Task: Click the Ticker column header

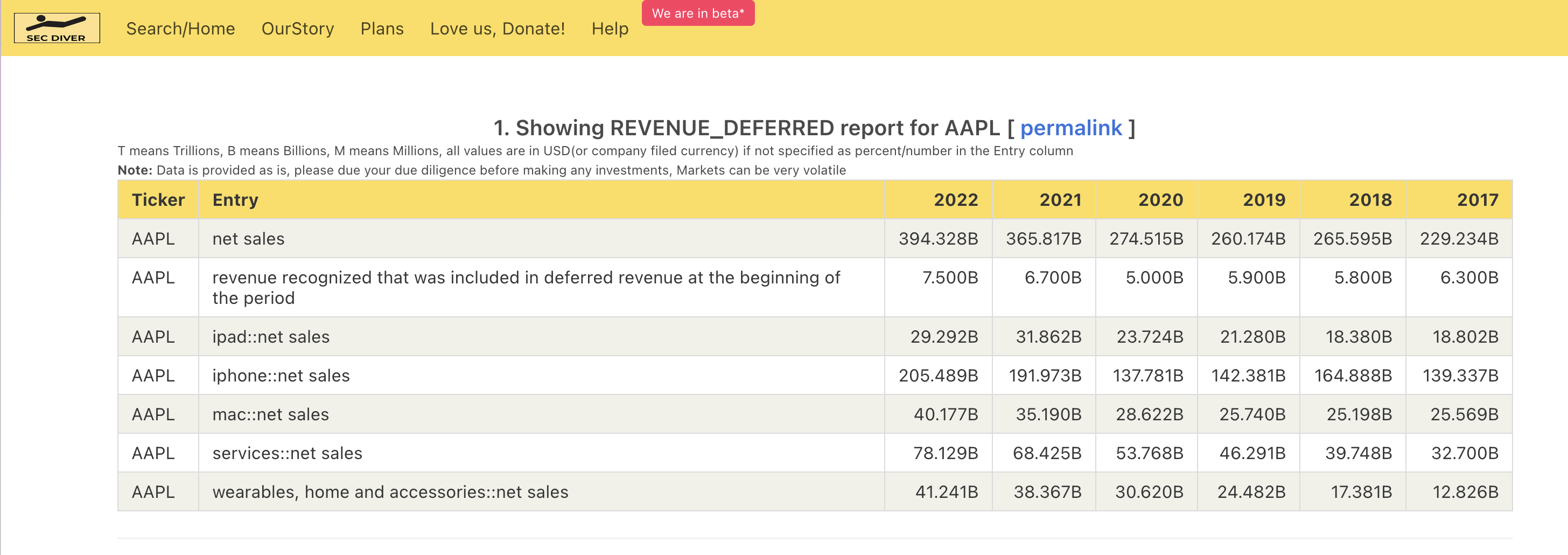Action: [158, 200]
